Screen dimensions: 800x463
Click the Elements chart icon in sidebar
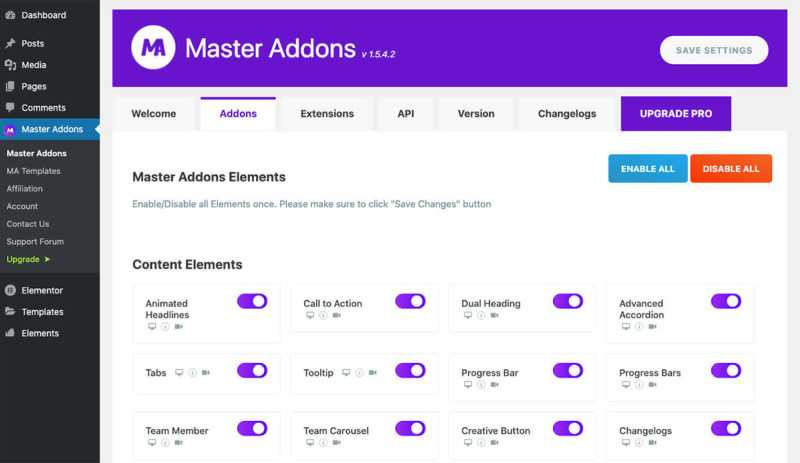pos(10,333)
